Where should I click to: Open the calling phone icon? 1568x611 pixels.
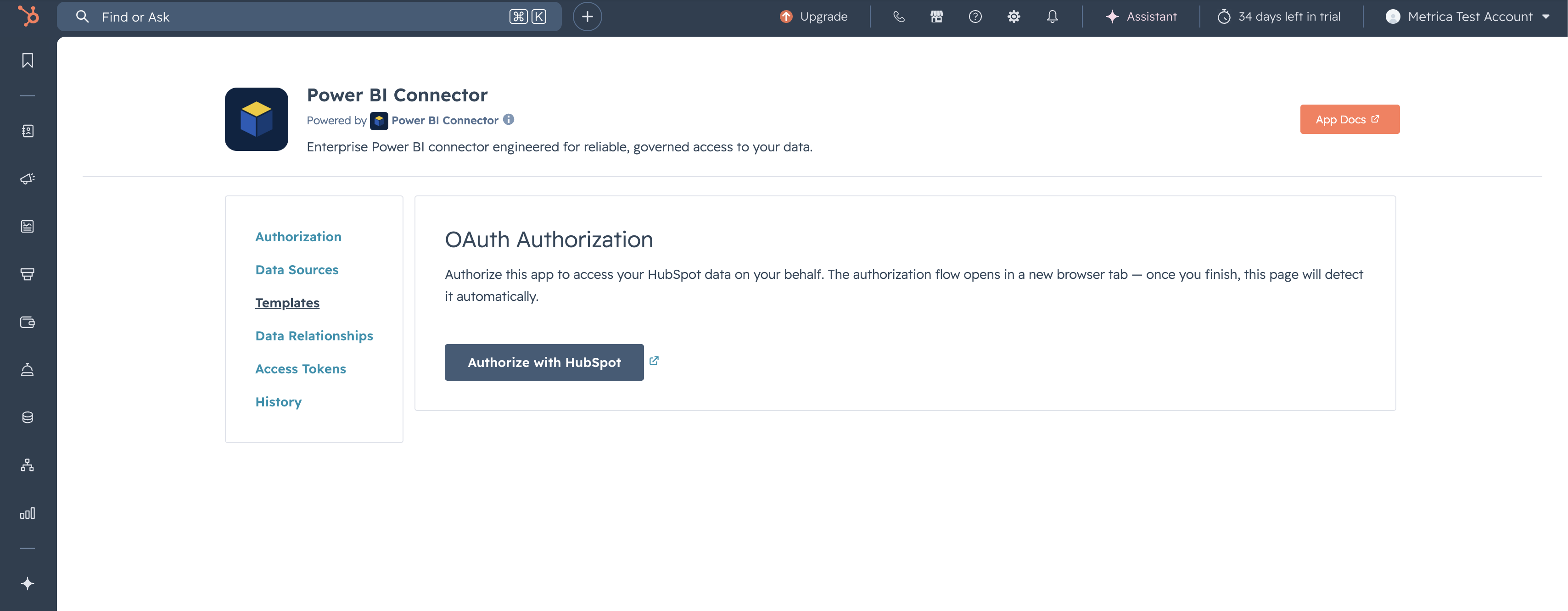pyautogui.click(x=898, y=17)
